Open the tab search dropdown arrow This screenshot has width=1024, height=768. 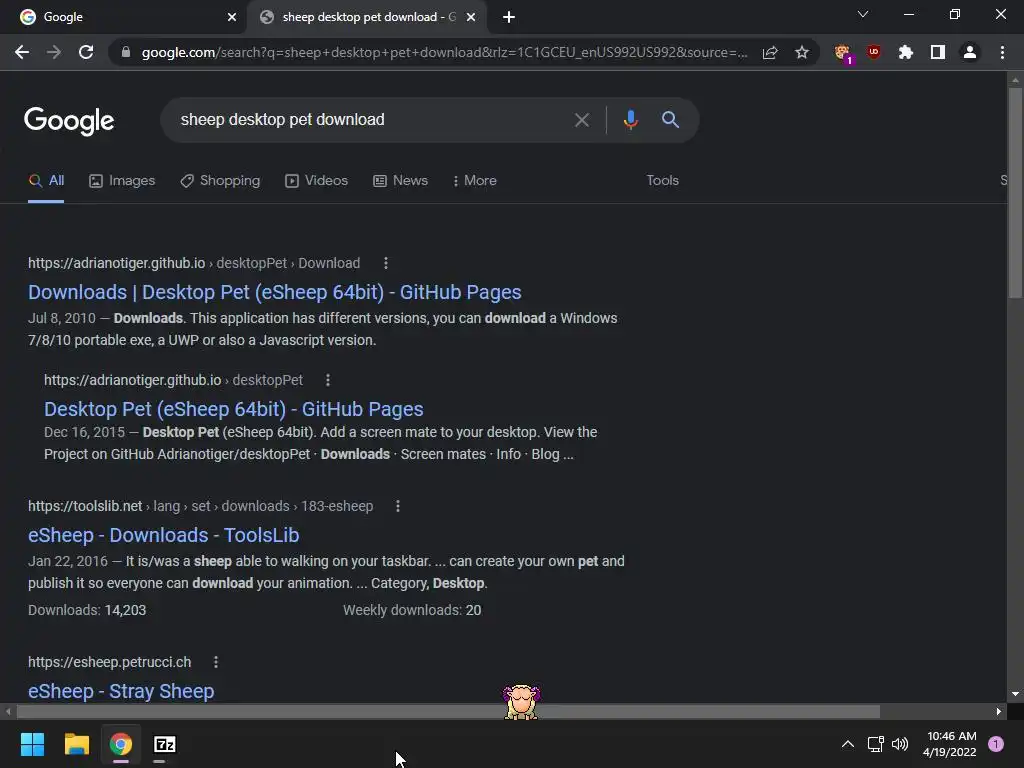[x=863, y=14]
